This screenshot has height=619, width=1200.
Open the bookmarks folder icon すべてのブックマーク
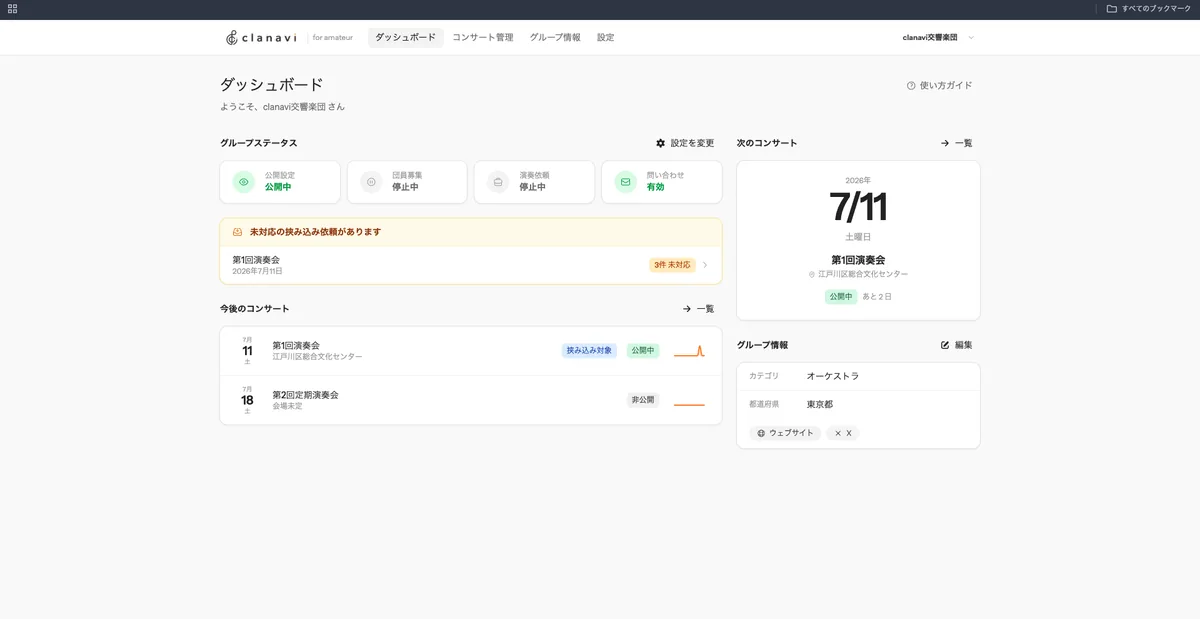(x=1112, y=8)
